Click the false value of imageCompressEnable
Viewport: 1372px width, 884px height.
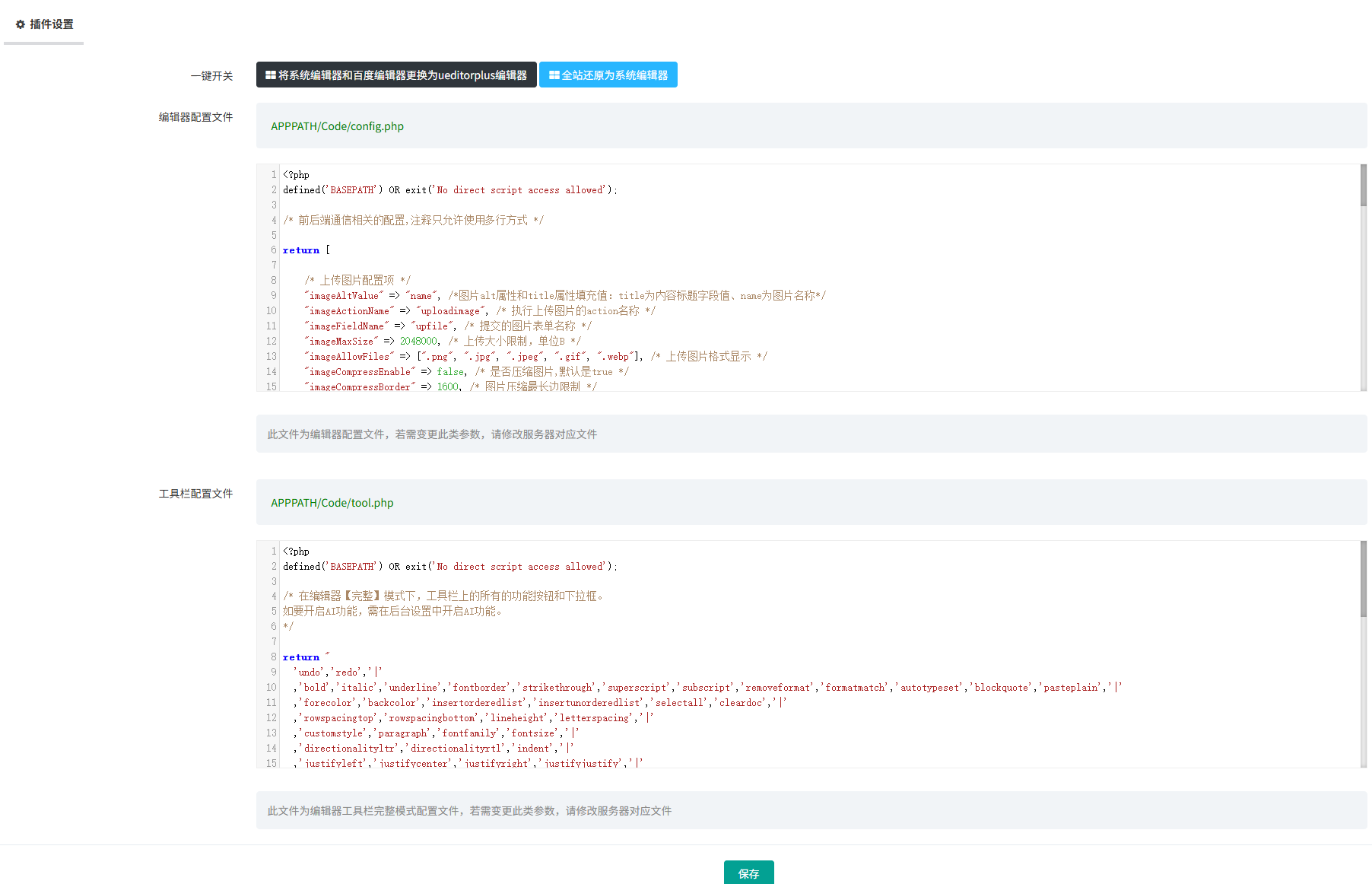point(450,372)
